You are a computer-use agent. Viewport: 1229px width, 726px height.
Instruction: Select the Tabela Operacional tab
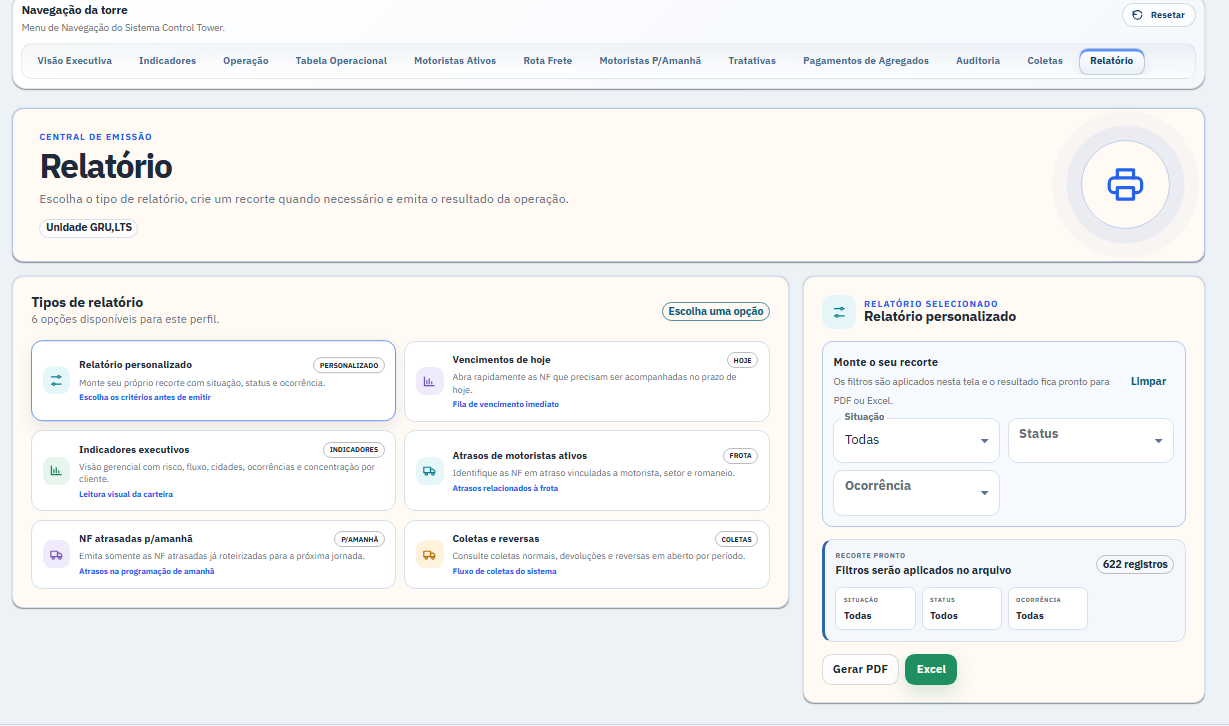pyautogui.click(x=341, y=61)
